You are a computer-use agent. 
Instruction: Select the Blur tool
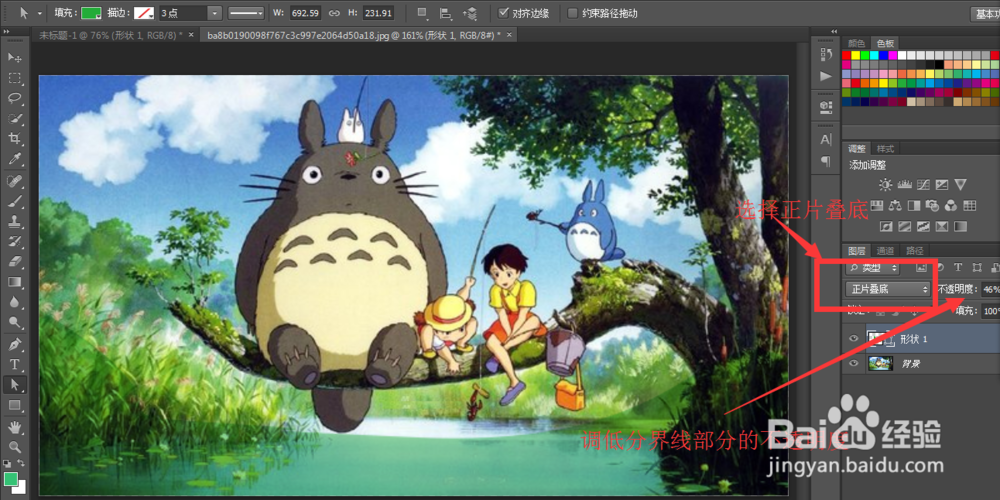click(x=15, y=302)
